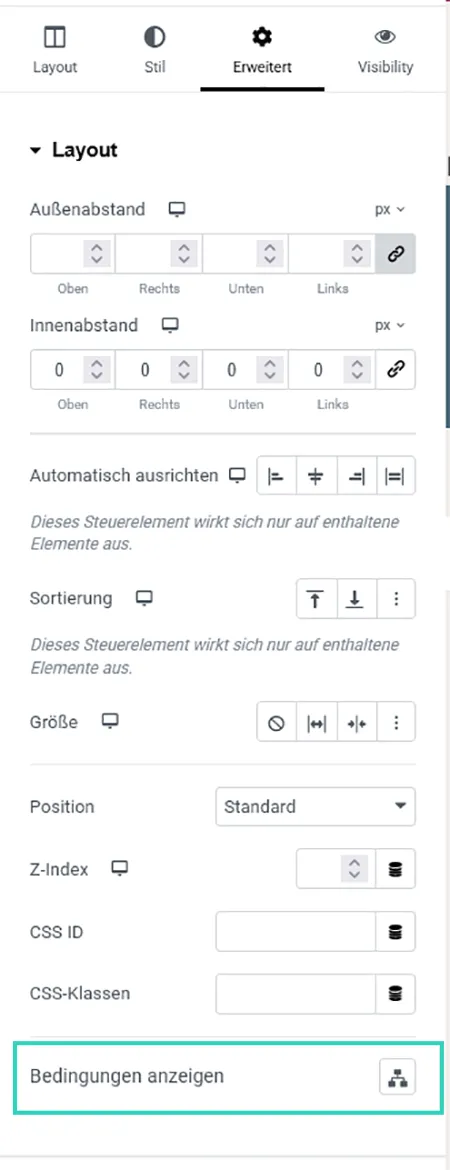The width and height of the screenshot is (450, 1170).
Task: Select center alignment under Automatisch ausrichten
Action: coord(316,475)
